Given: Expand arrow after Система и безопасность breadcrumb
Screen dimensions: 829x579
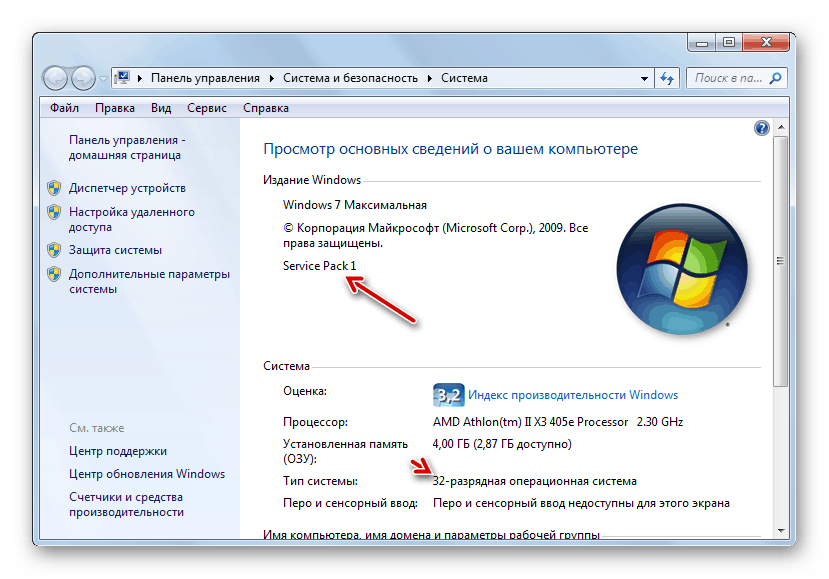Looking at the screenshot, I should point(429,78).
